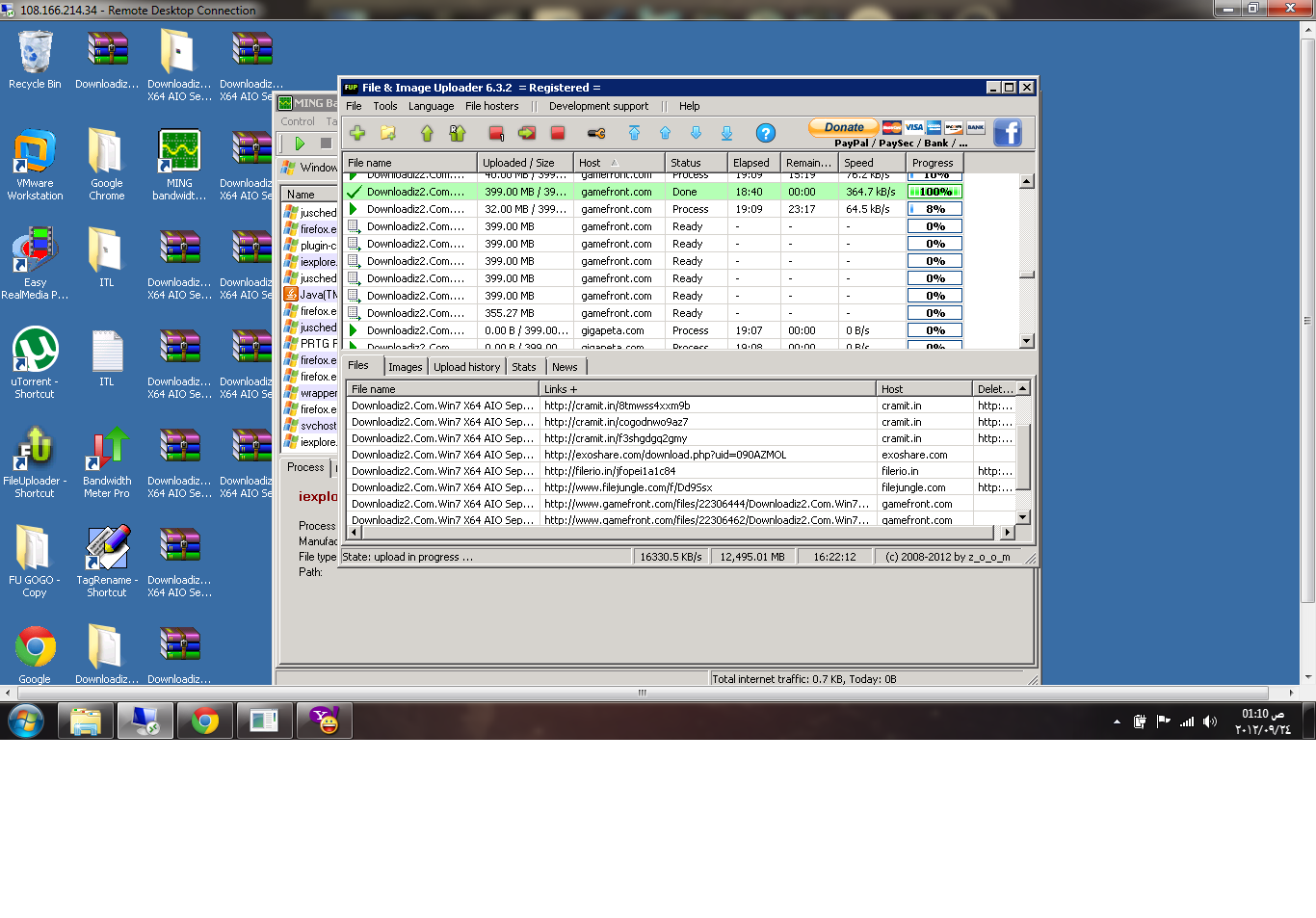Click the filejungle.com/f/Dd9Ssx link row

(x=680, y=487)
